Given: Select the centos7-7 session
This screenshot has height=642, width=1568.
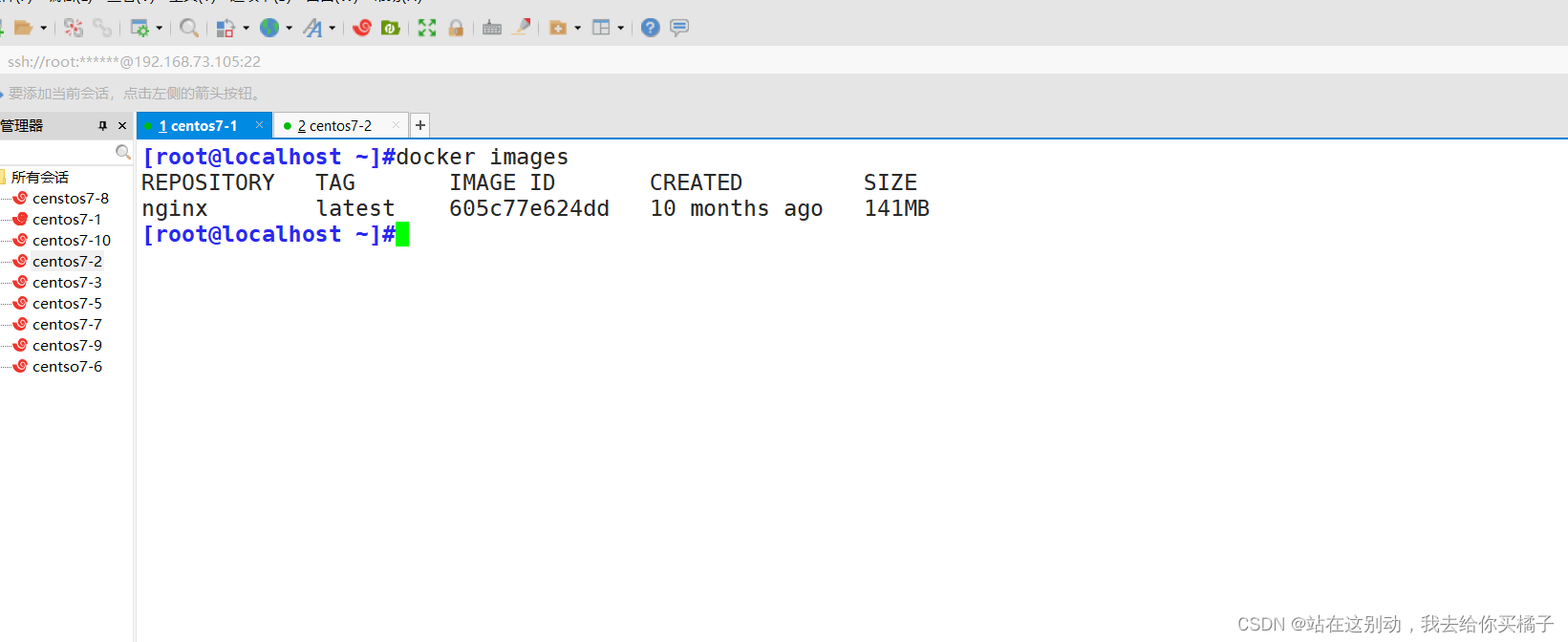Looking at the screenshot, I should tap(67, 324).
